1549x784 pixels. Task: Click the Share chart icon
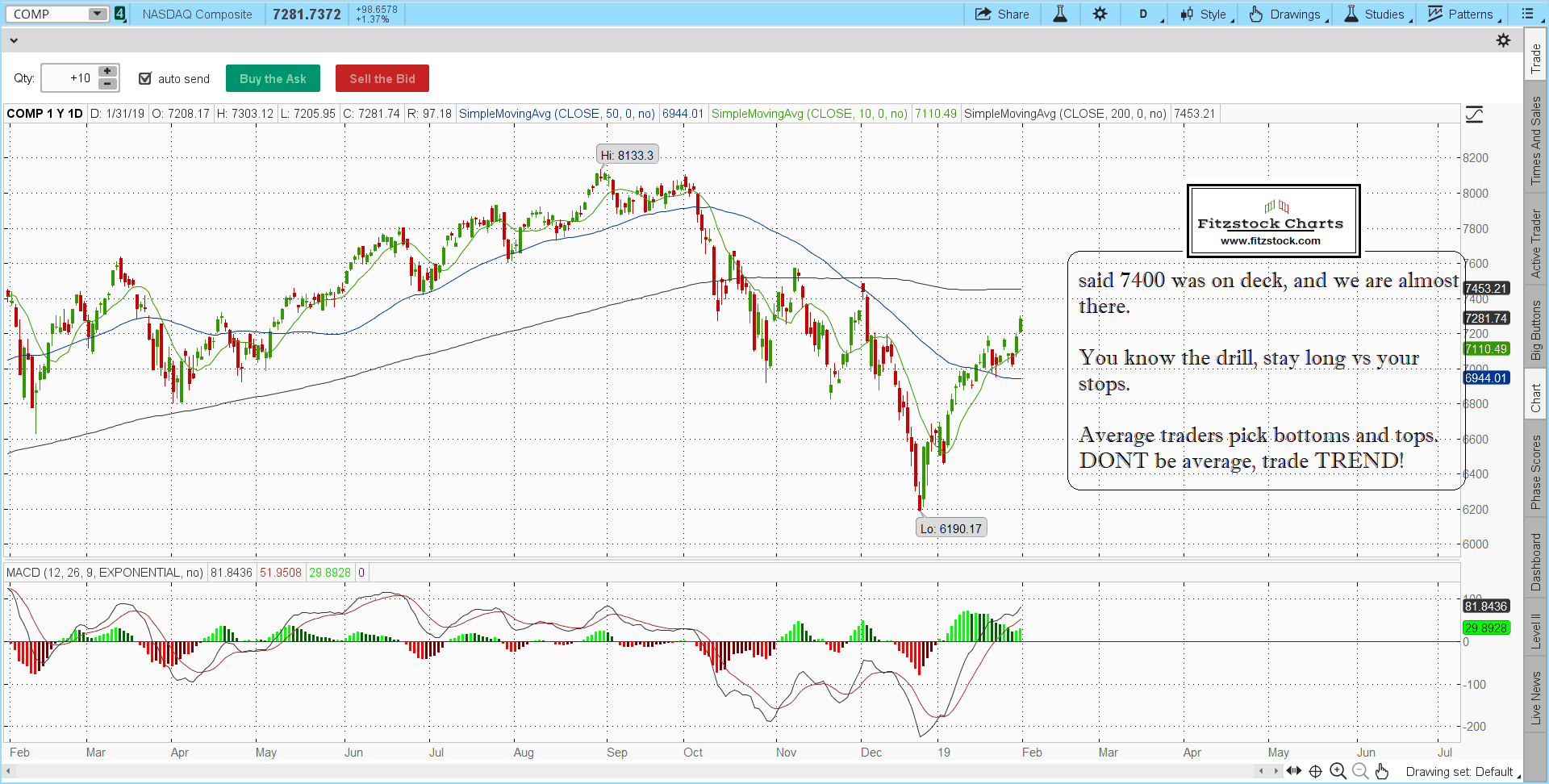click(x=1001, y=14)
